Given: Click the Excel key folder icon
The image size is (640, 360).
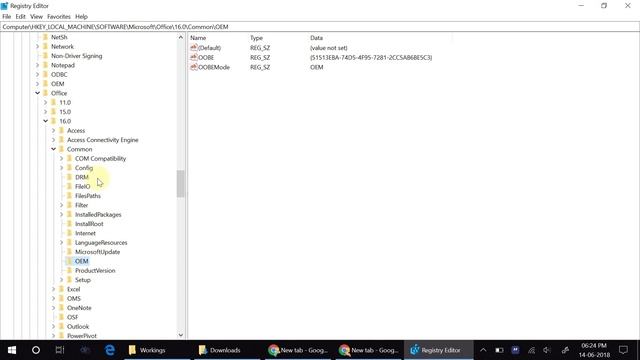Looking at the screenshot, I should click(62, 289).
